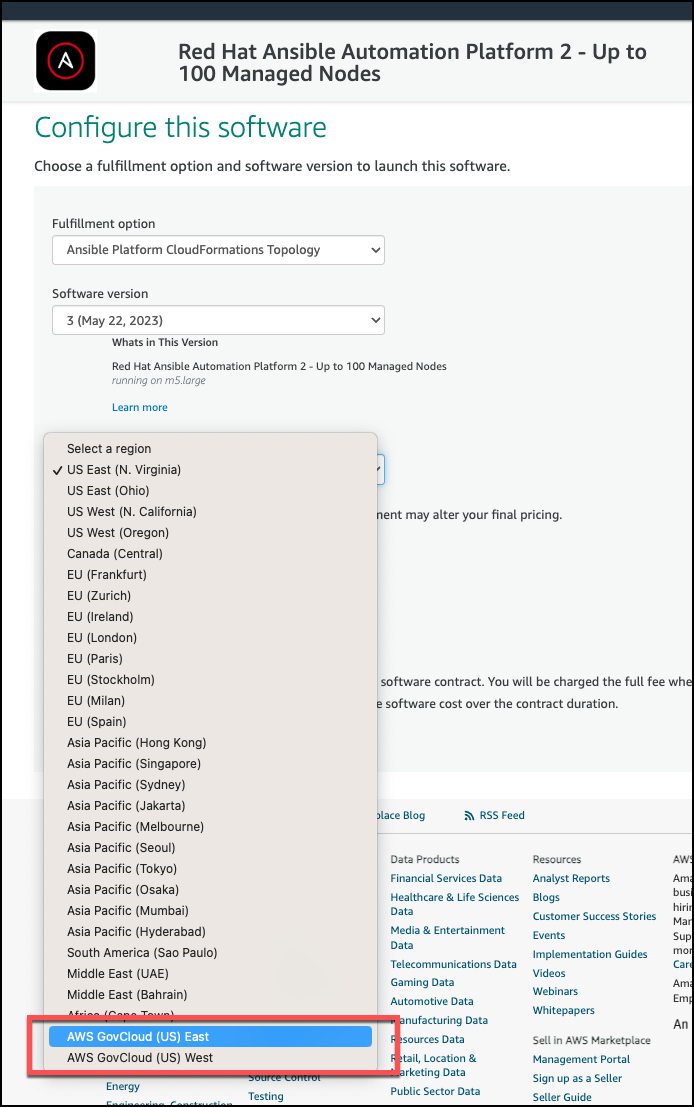Open the Events link
This screenshot has height=1107, width=694.
point(549,935)
